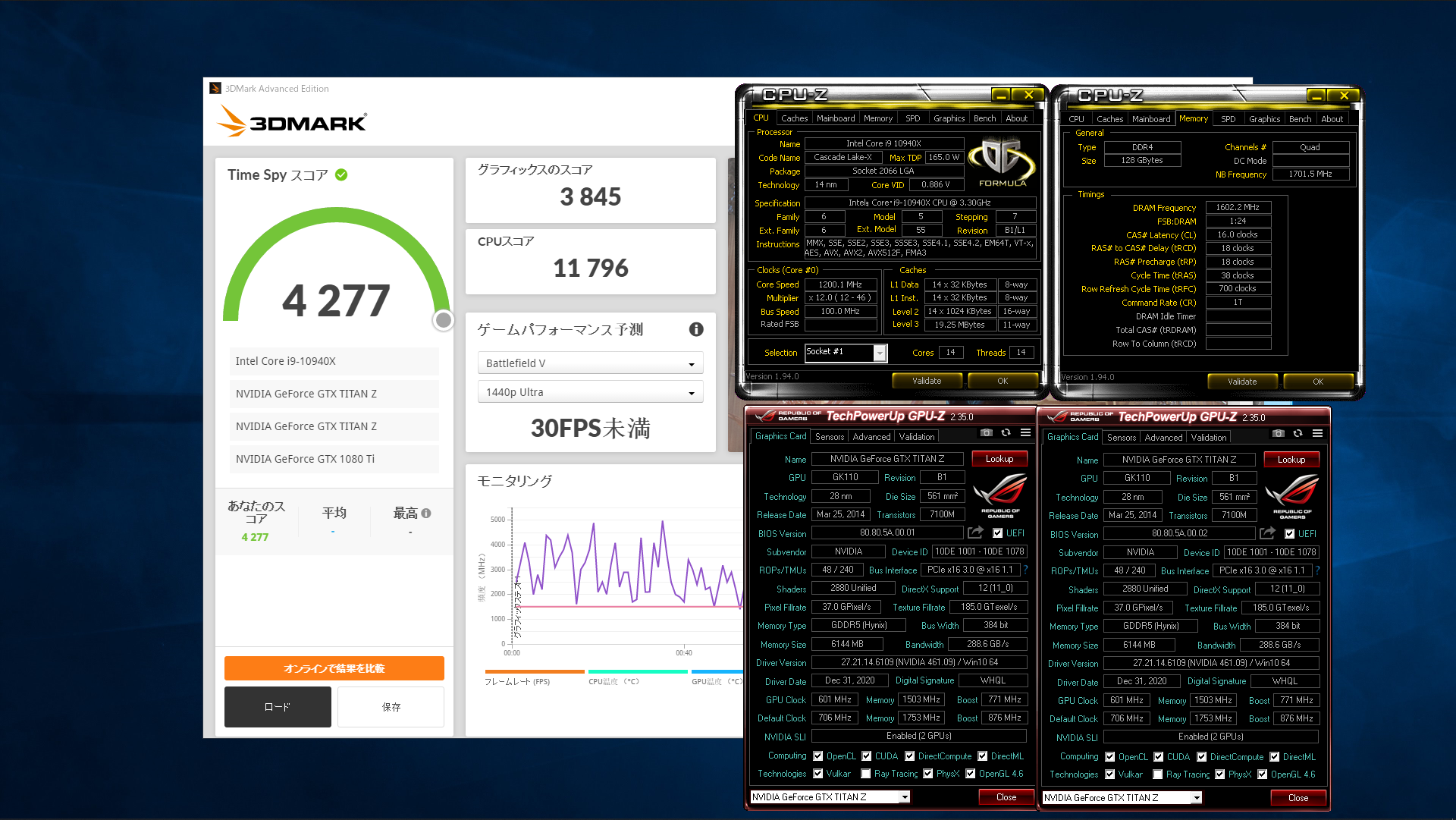
Task: Click ROG logo in right GPU-Z window
Action: [x=1292, y=497]
